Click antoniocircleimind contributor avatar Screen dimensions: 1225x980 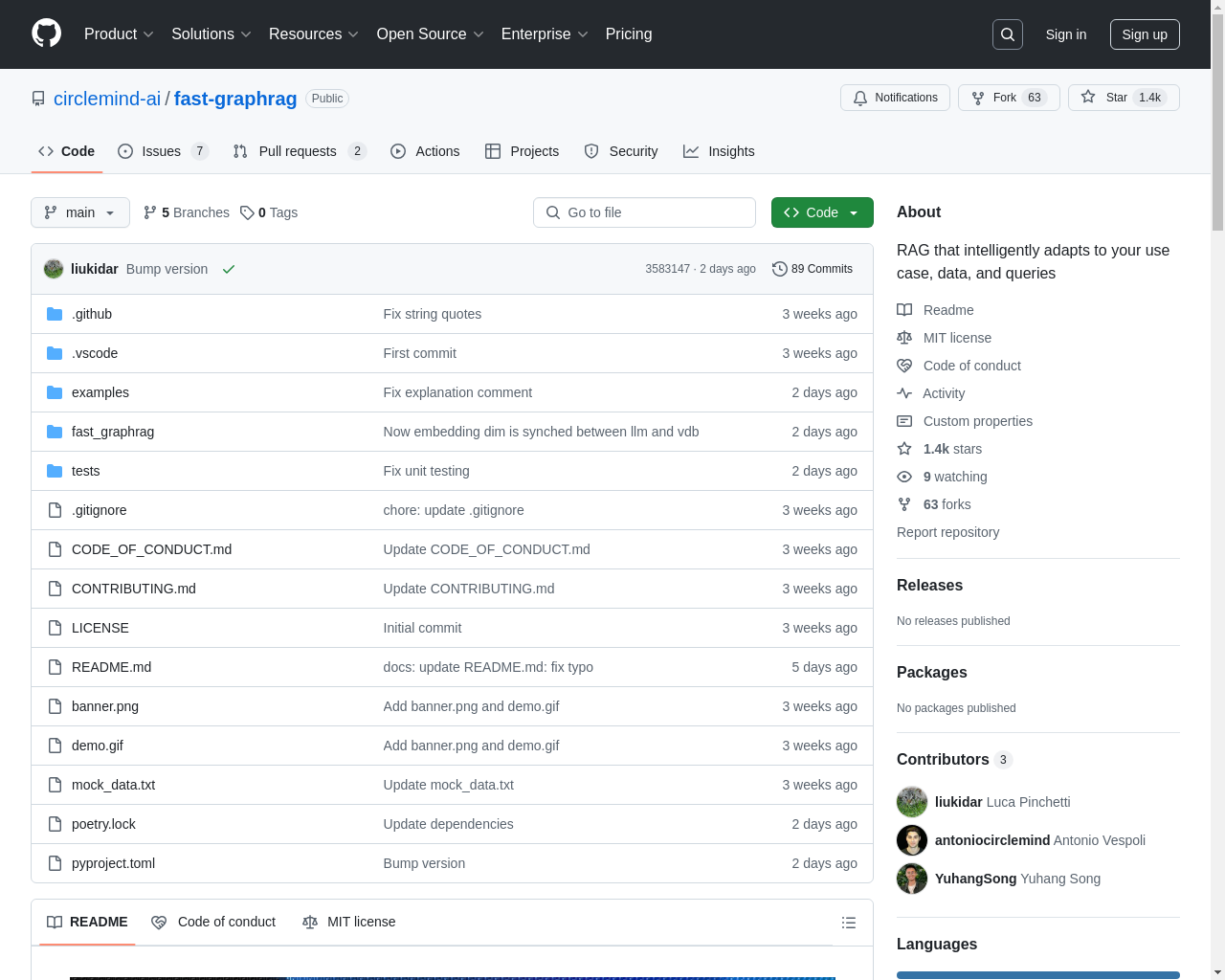click(912, 840)
